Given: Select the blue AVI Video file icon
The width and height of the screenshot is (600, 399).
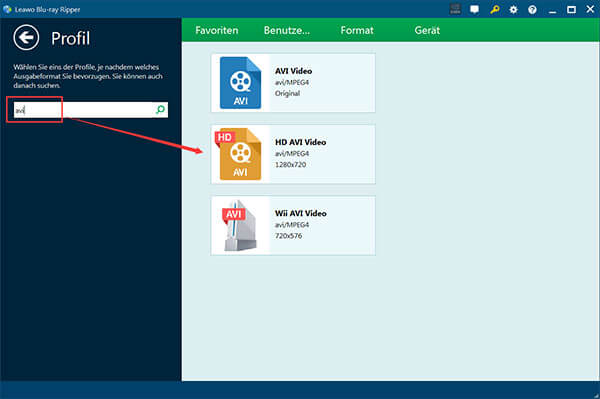Looking at the screenshot, I should click(x=240, y=83).
